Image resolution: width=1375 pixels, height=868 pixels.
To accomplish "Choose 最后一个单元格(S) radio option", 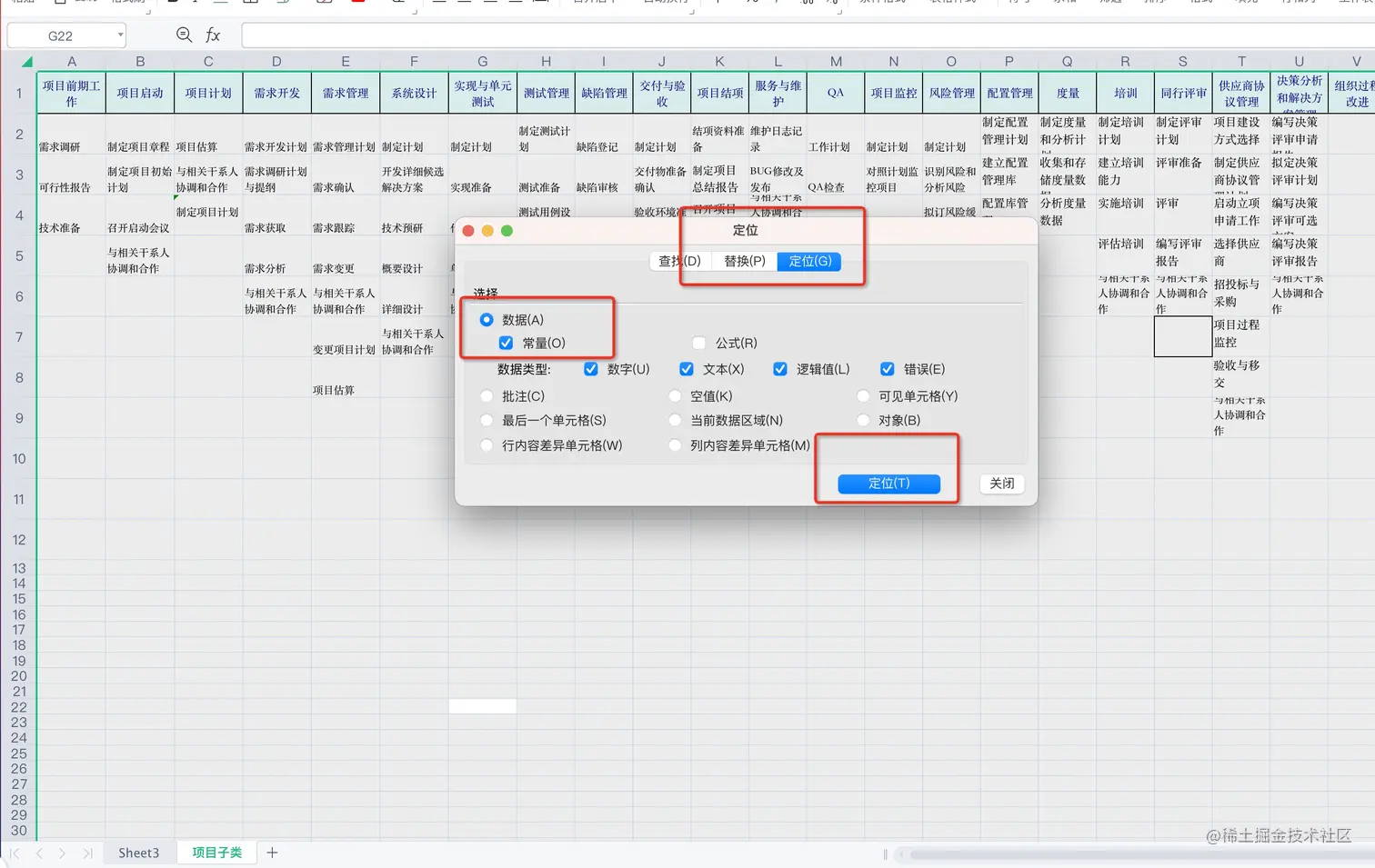I will click(487, 421).
